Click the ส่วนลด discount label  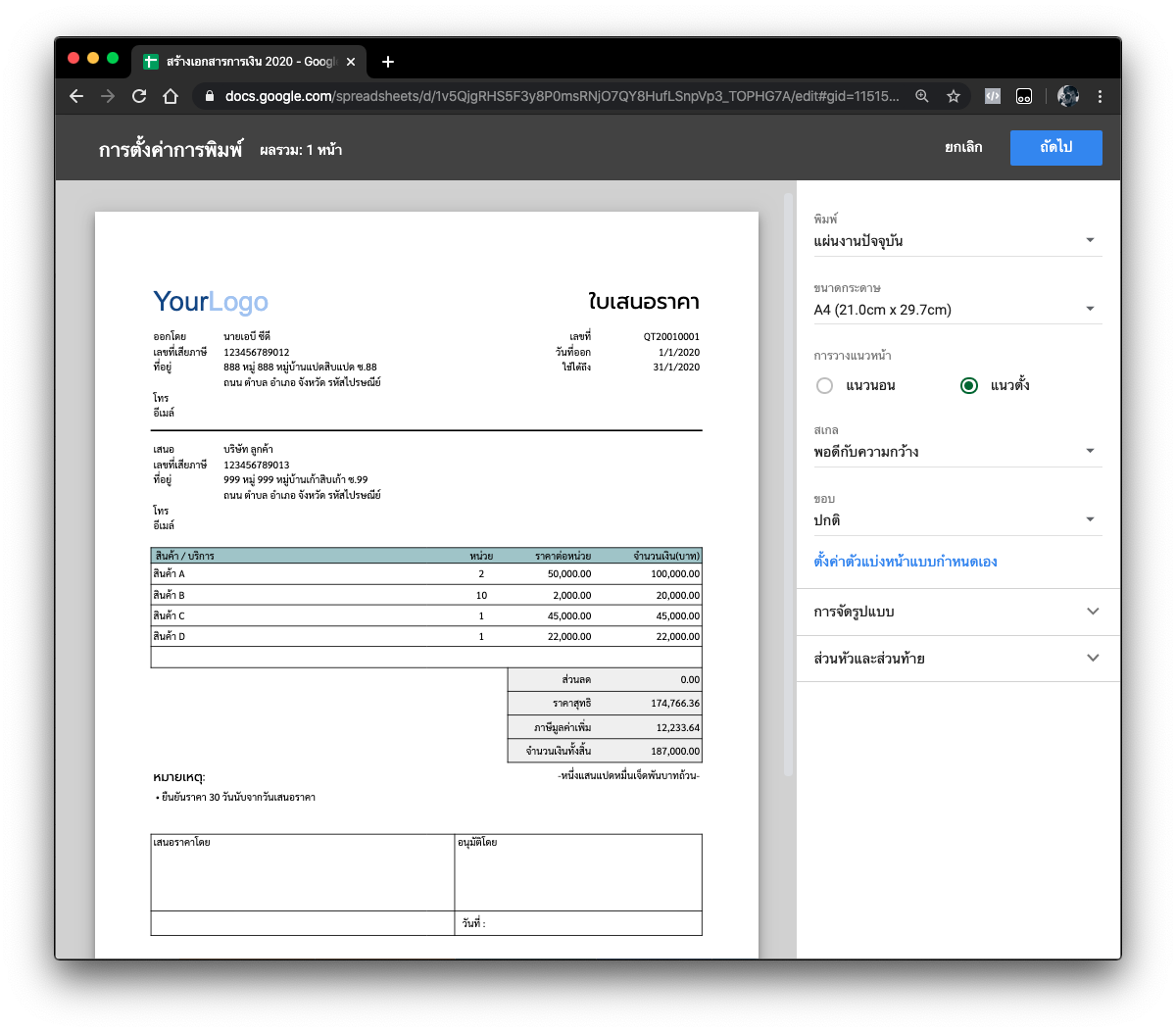coord(576,679)
